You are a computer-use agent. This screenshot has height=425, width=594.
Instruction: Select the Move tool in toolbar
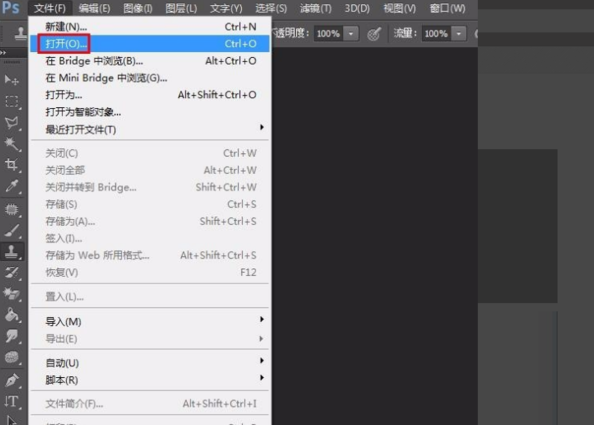(11, 80)
